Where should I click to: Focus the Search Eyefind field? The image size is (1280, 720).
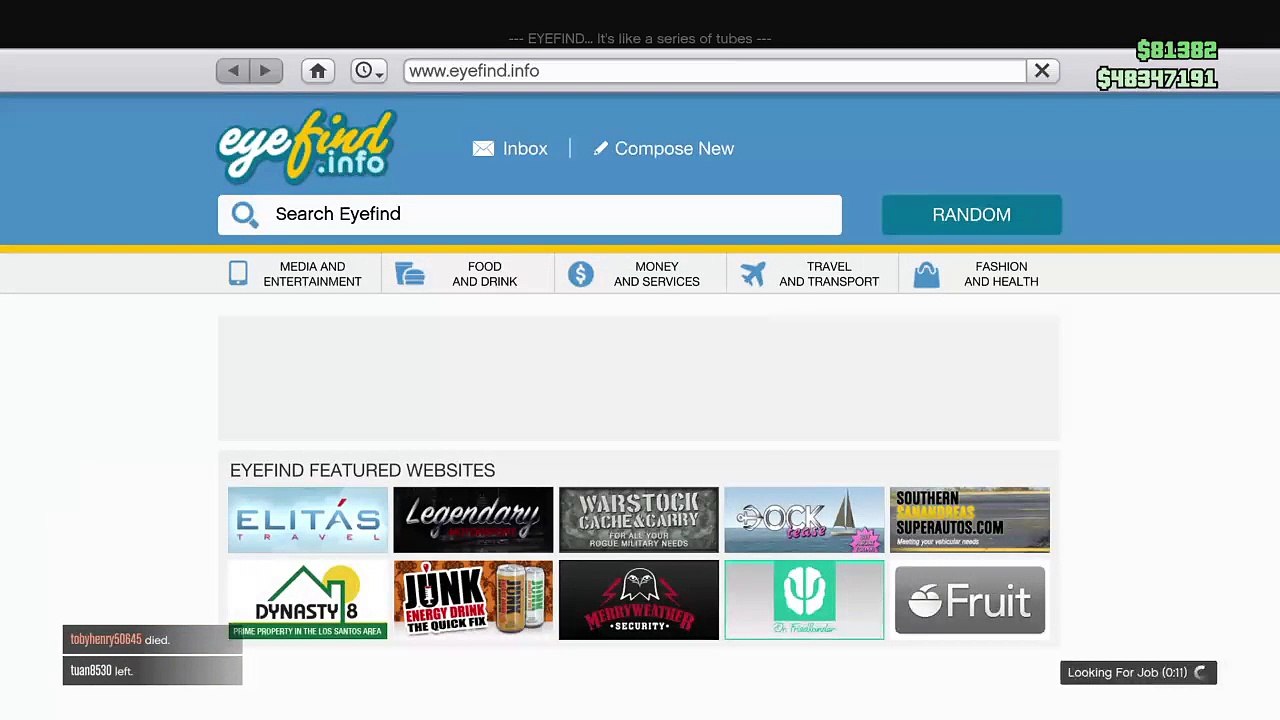tap(530, 215)
